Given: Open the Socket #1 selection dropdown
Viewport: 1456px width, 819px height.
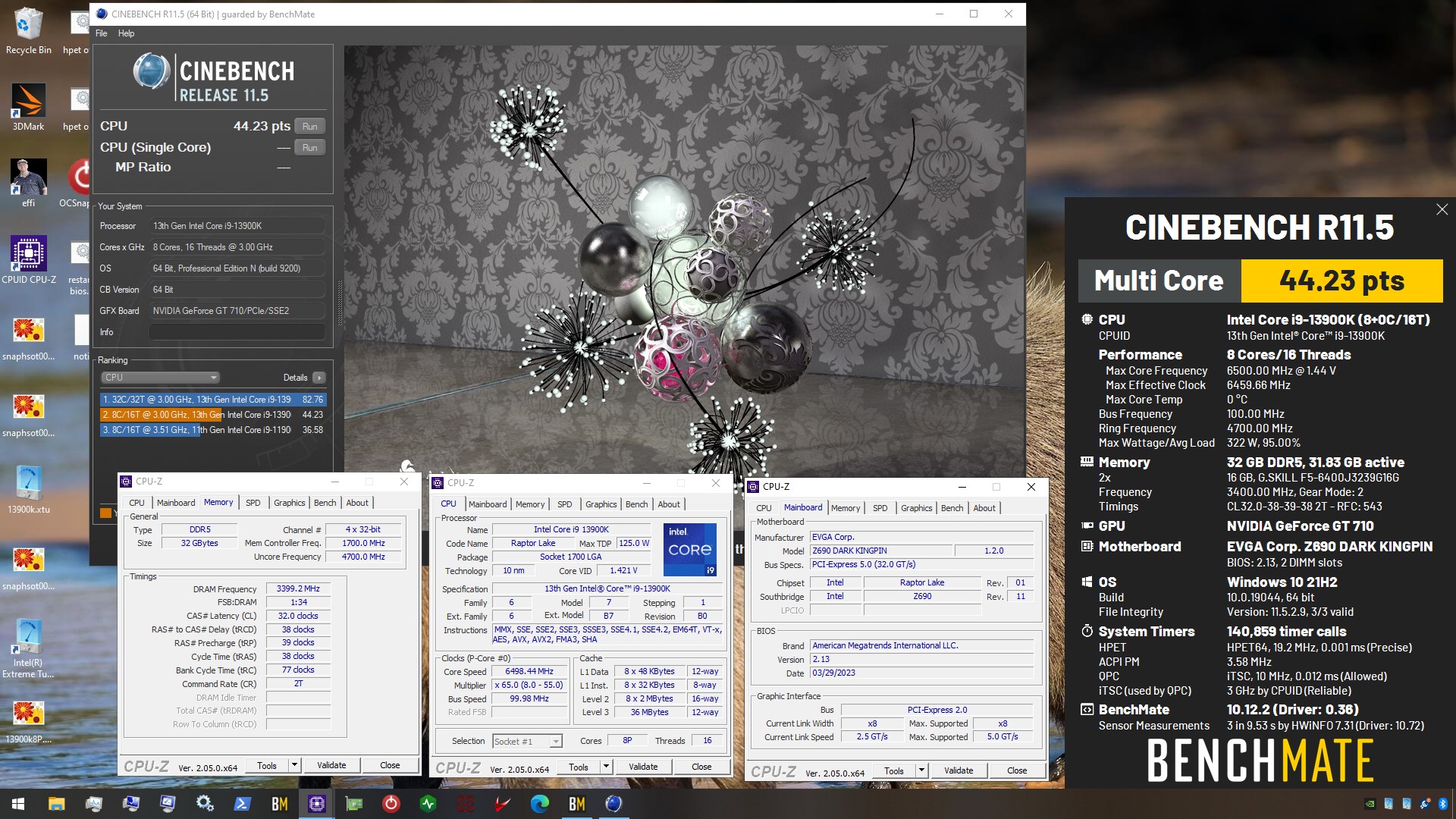Looking at the screenshot, I should coord(527,741).
